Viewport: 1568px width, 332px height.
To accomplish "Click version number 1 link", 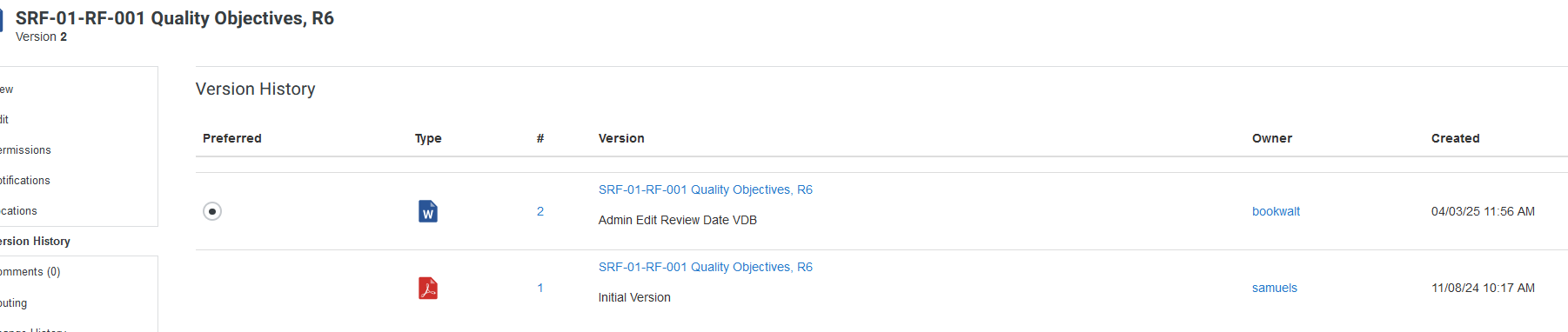I will [540, 288].
